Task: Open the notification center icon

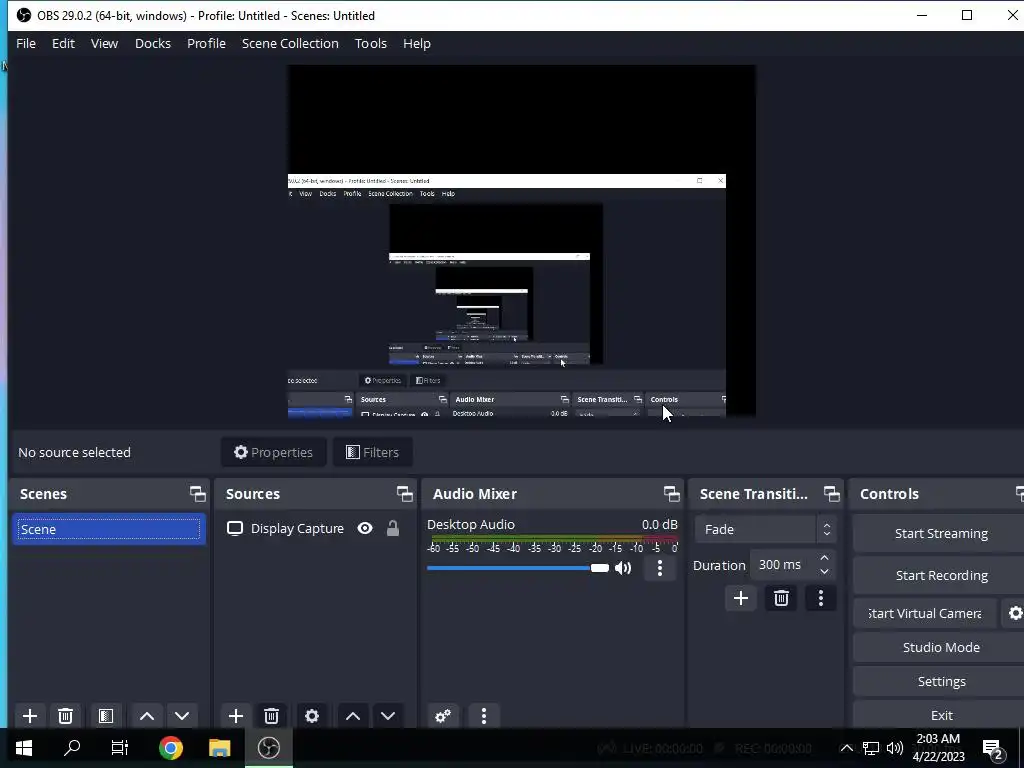Action: (x=993, y=748)
